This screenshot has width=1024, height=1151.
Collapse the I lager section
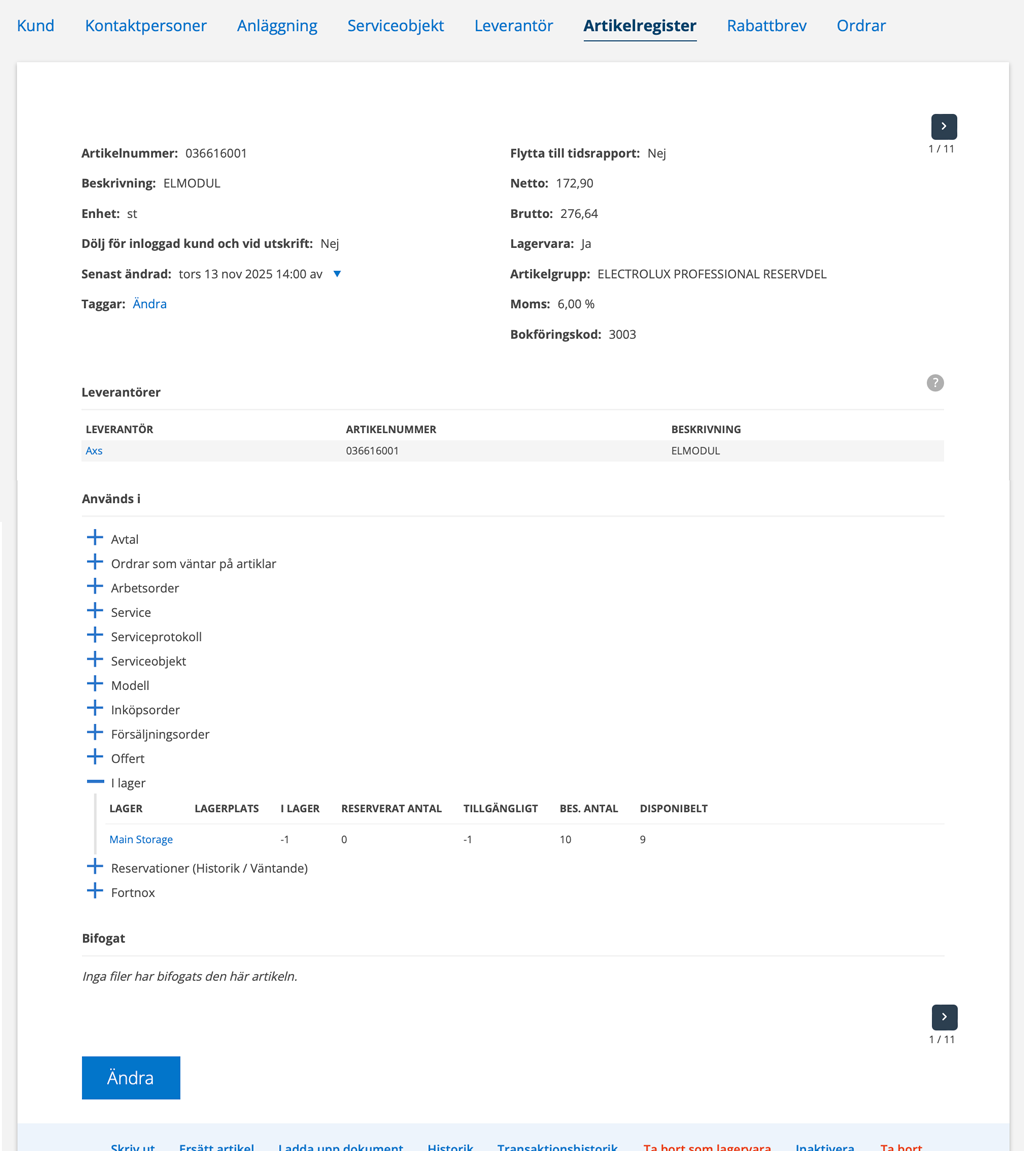click(95, 782)
